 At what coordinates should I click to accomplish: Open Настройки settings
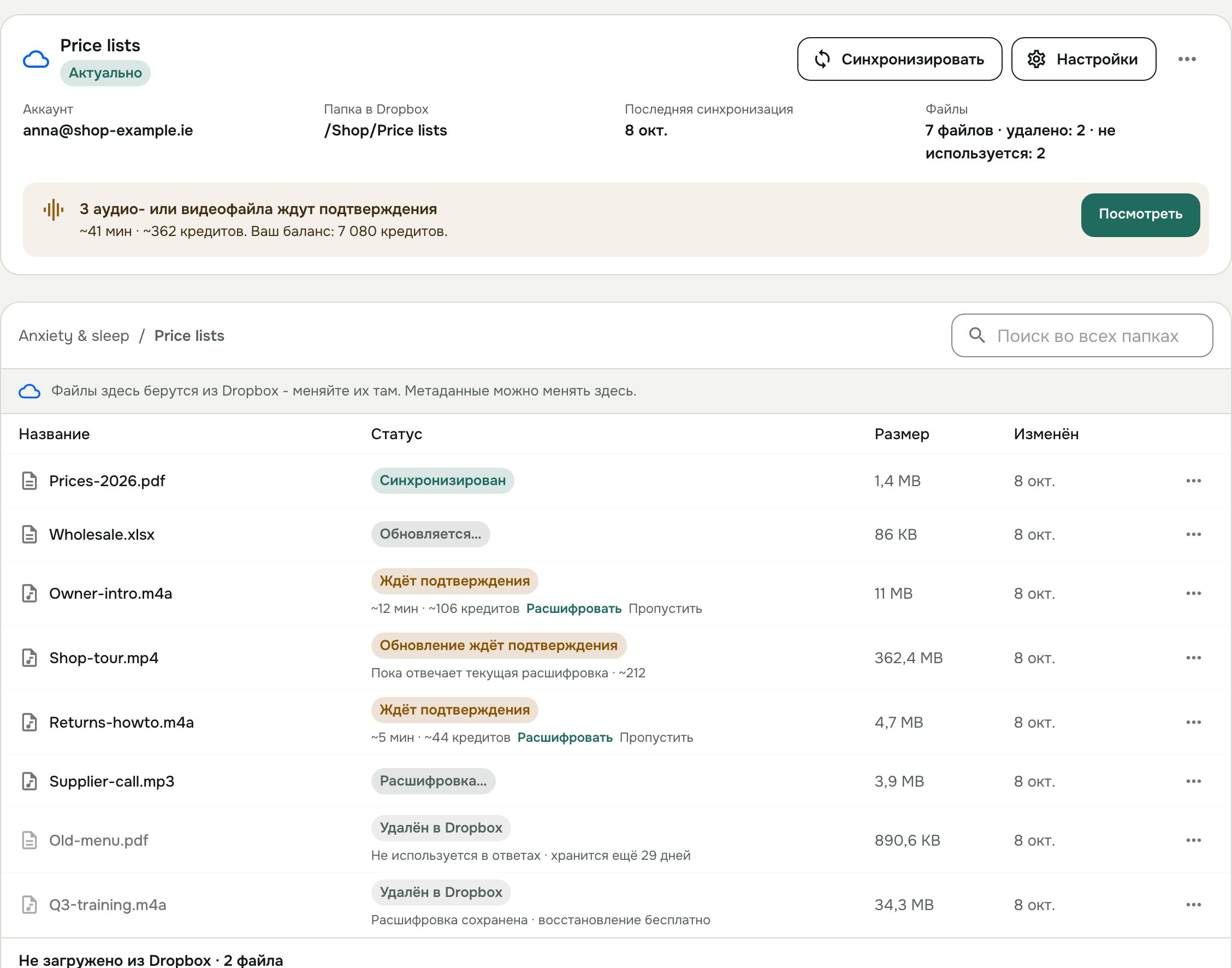[1083, 59]
